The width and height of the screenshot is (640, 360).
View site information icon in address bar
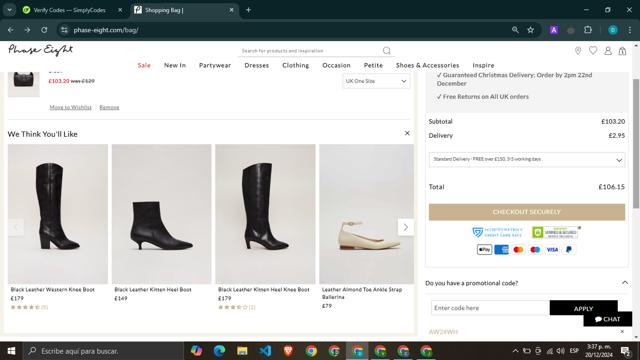point(64,30)
